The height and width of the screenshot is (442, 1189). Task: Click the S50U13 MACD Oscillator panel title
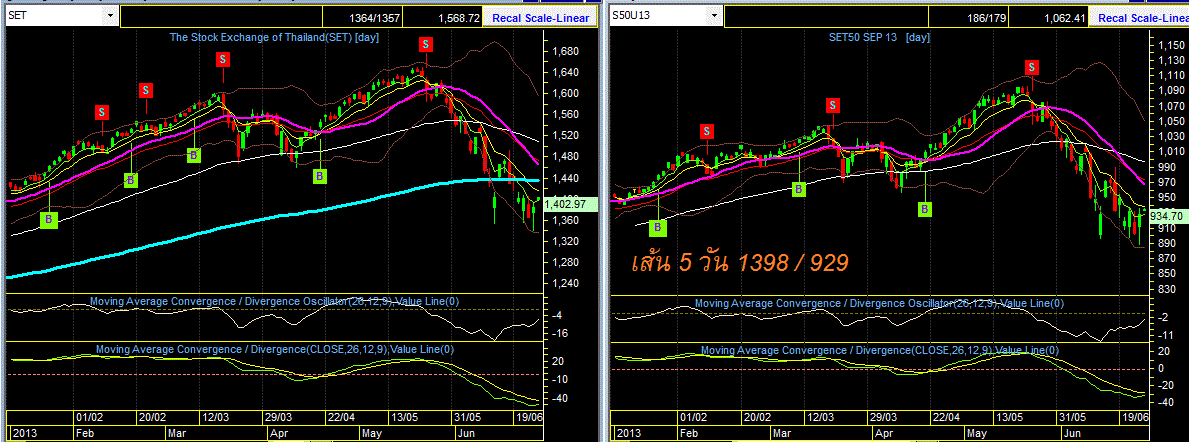coord(879,303)
